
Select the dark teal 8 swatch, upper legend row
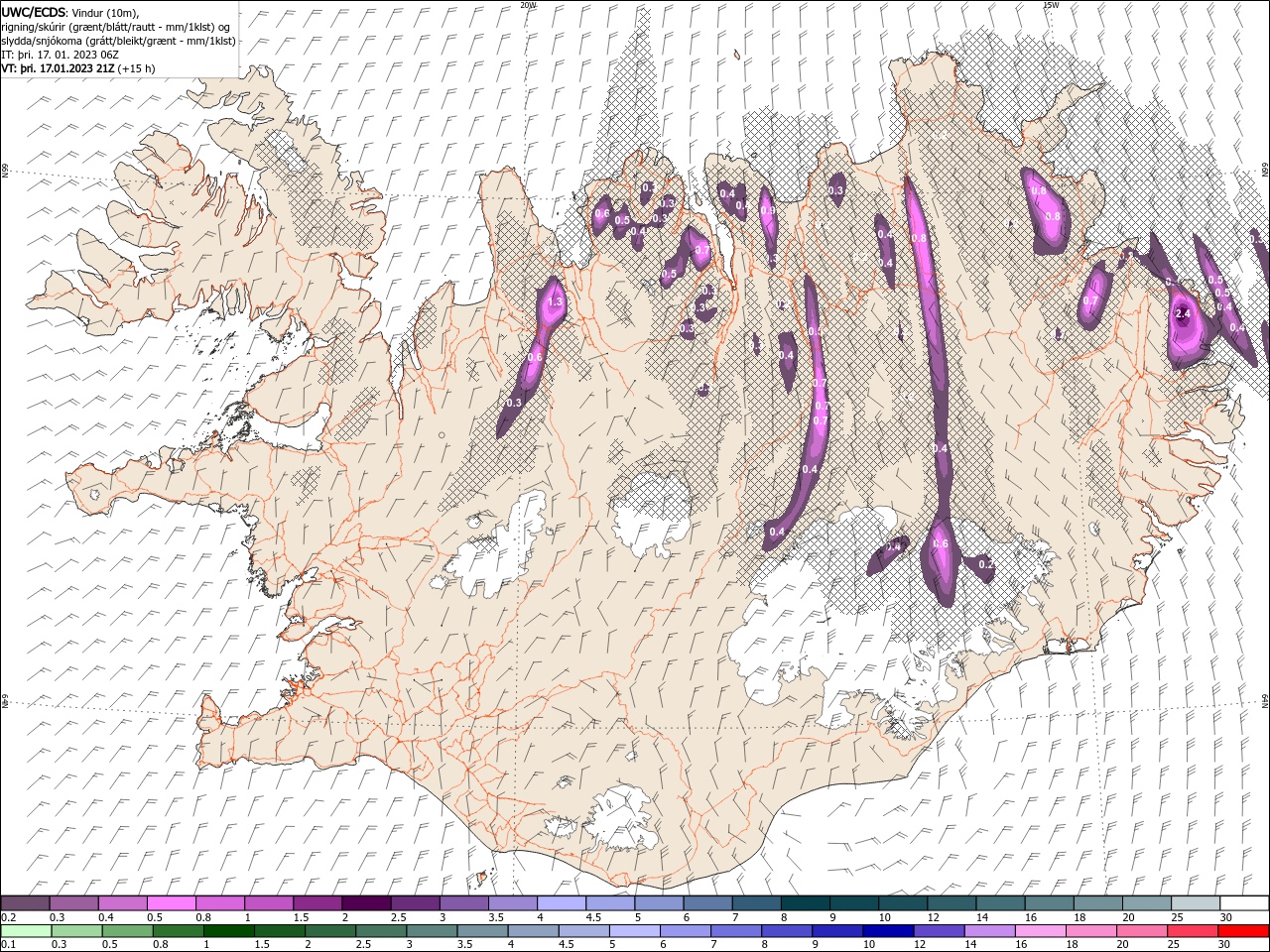pyautogui.click(x=805, y=903)
